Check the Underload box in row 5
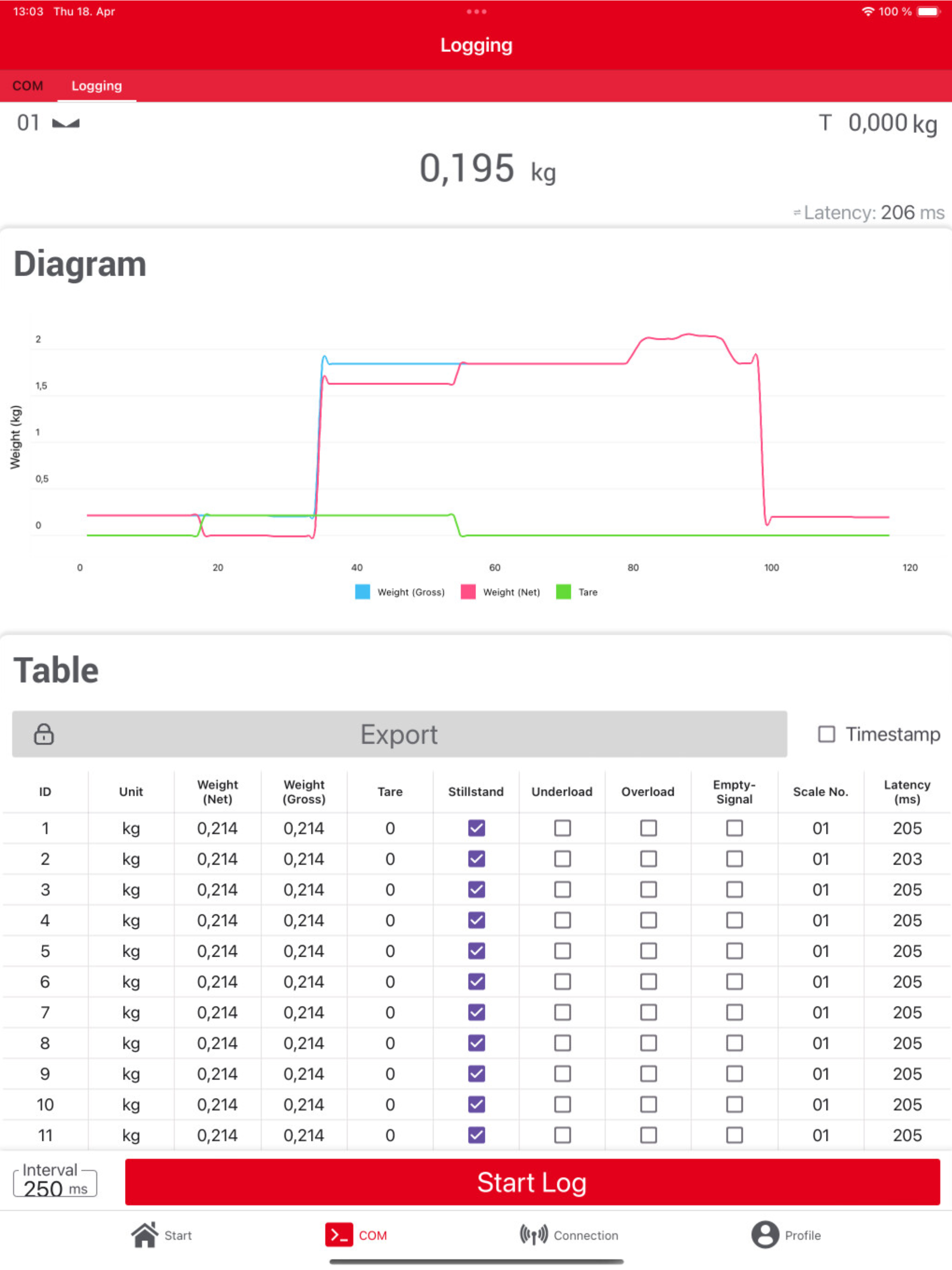 pos(562,951)
